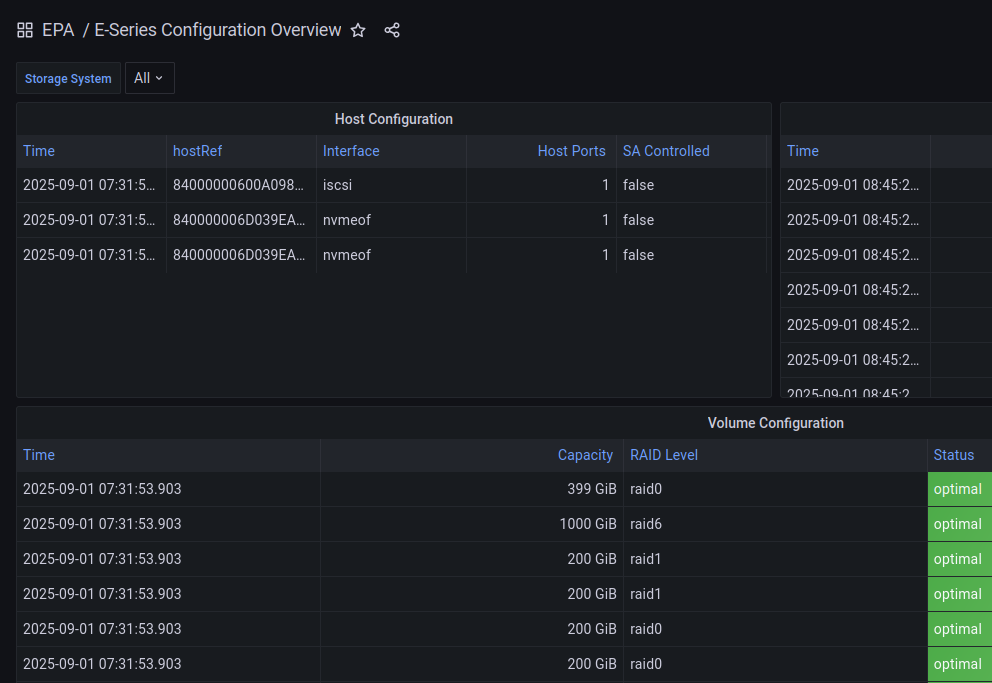Screen dimensions: 992x683
Task: Click the 1000 GiB capacity cell
Action: (472, 524)
